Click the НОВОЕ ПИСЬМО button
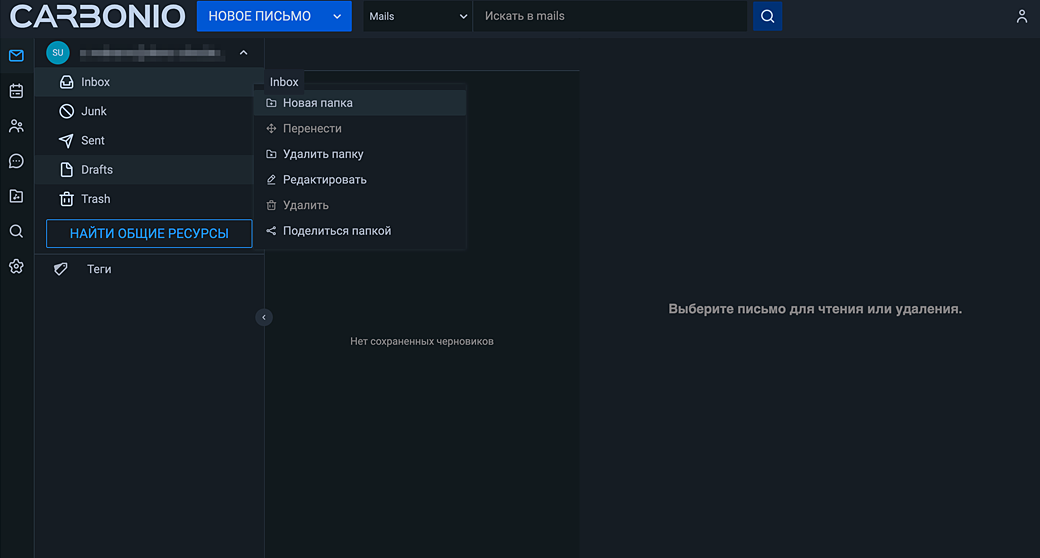Screen dimensions: 1040x558 click(260, 16)
